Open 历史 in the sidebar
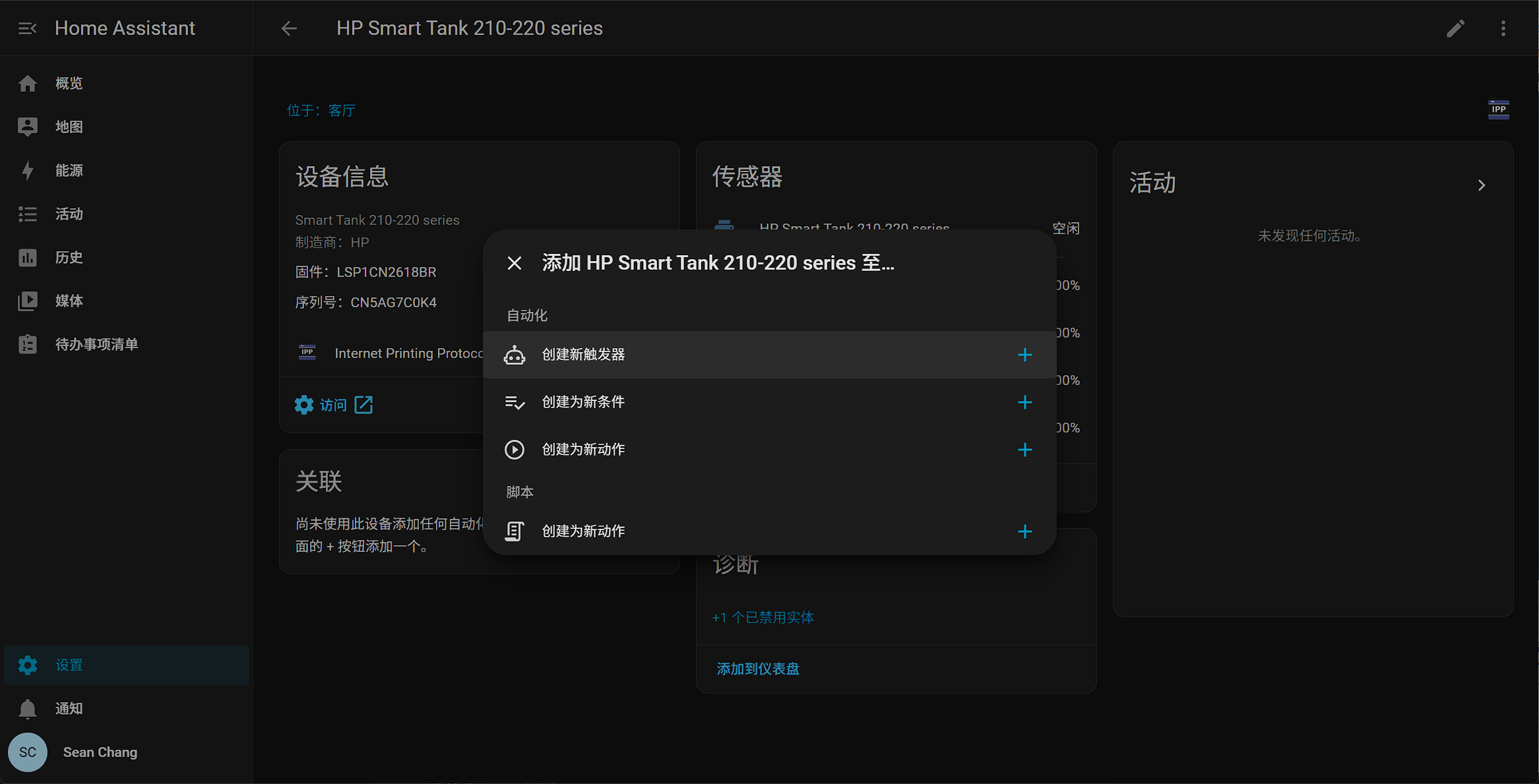The width and height of the screenshot is (1539, 784). 127,258
